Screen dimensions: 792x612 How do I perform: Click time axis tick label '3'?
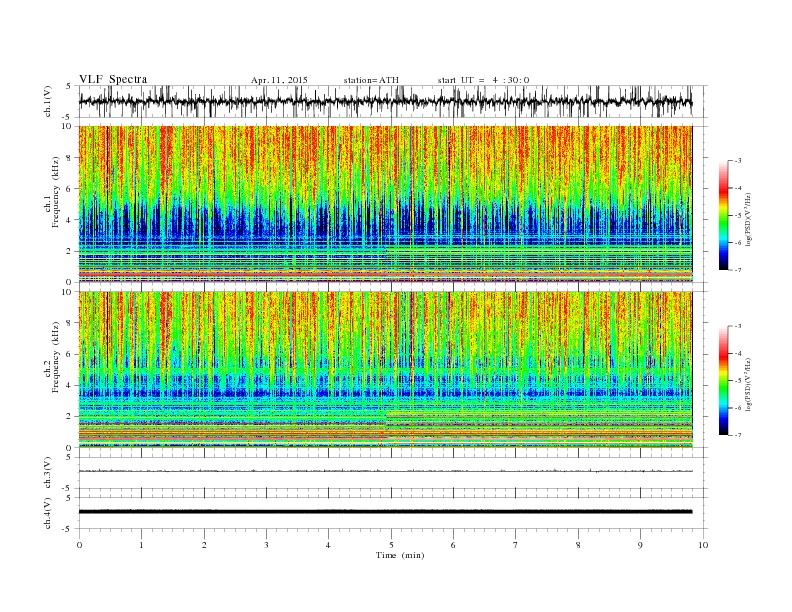266,545
